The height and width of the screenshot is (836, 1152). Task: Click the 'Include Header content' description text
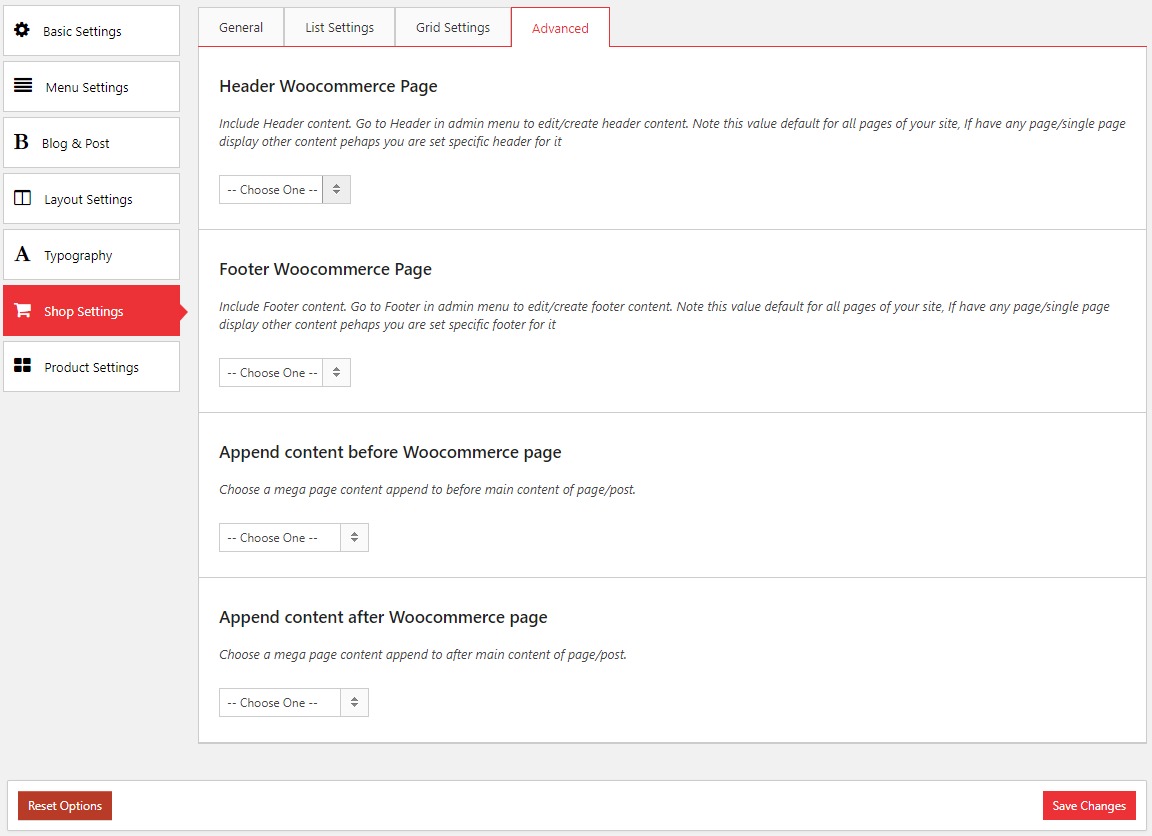click(672, 132)
